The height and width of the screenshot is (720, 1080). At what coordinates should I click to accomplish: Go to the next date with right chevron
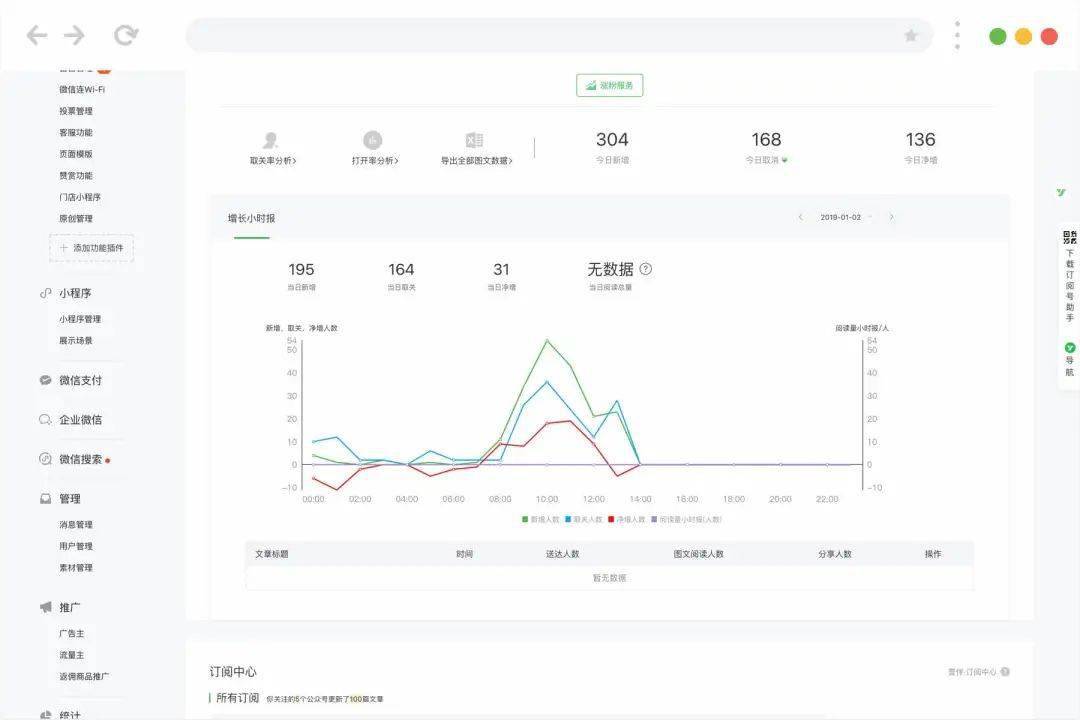[891, 217]
